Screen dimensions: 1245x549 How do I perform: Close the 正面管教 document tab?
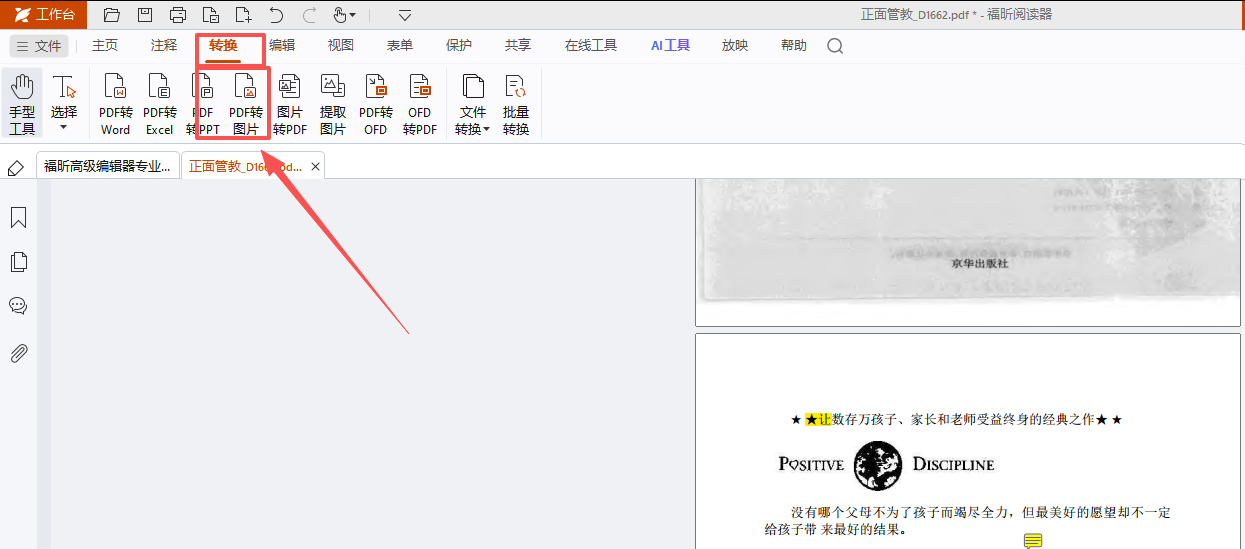pyautogui.click(x=316, y=167)
